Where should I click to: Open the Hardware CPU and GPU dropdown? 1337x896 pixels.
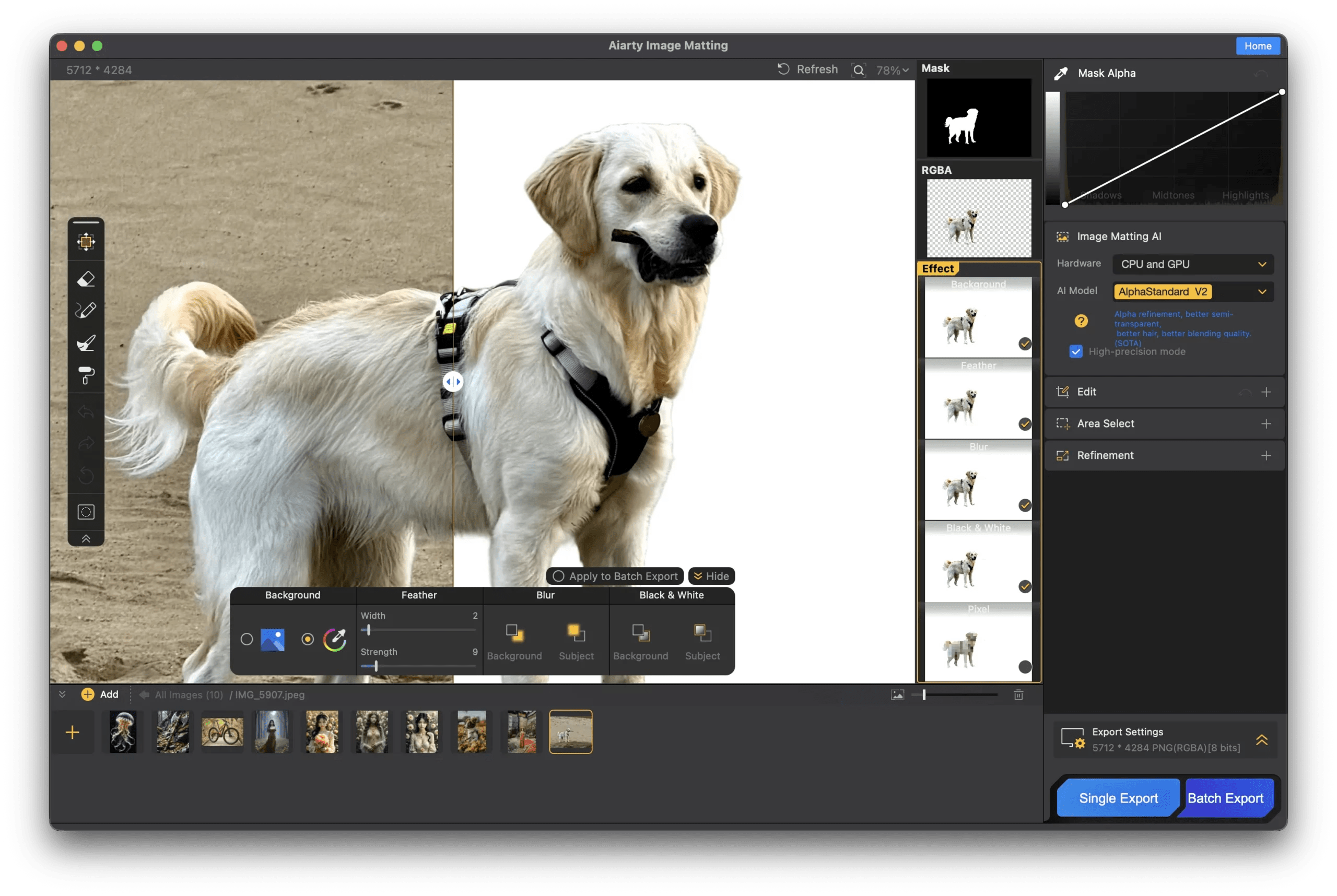1193,264
